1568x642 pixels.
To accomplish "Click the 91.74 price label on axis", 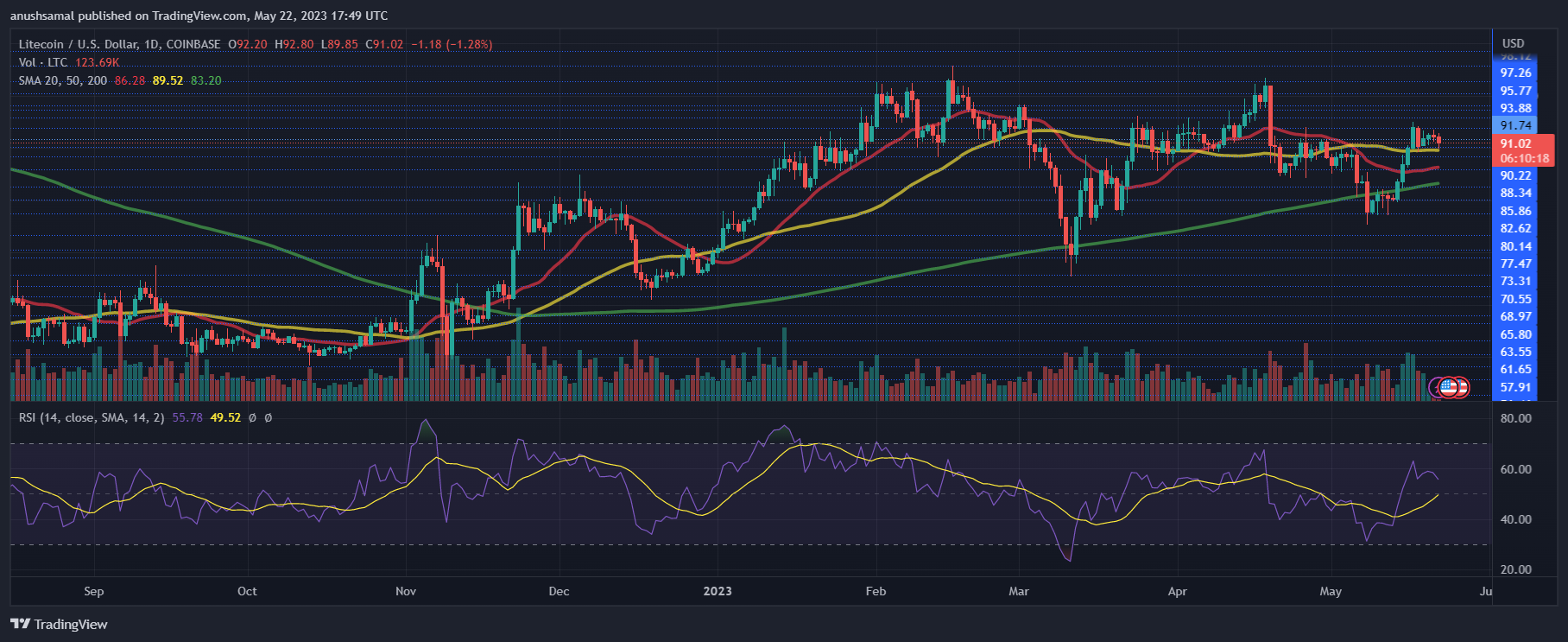I will tap(1515, 125).
